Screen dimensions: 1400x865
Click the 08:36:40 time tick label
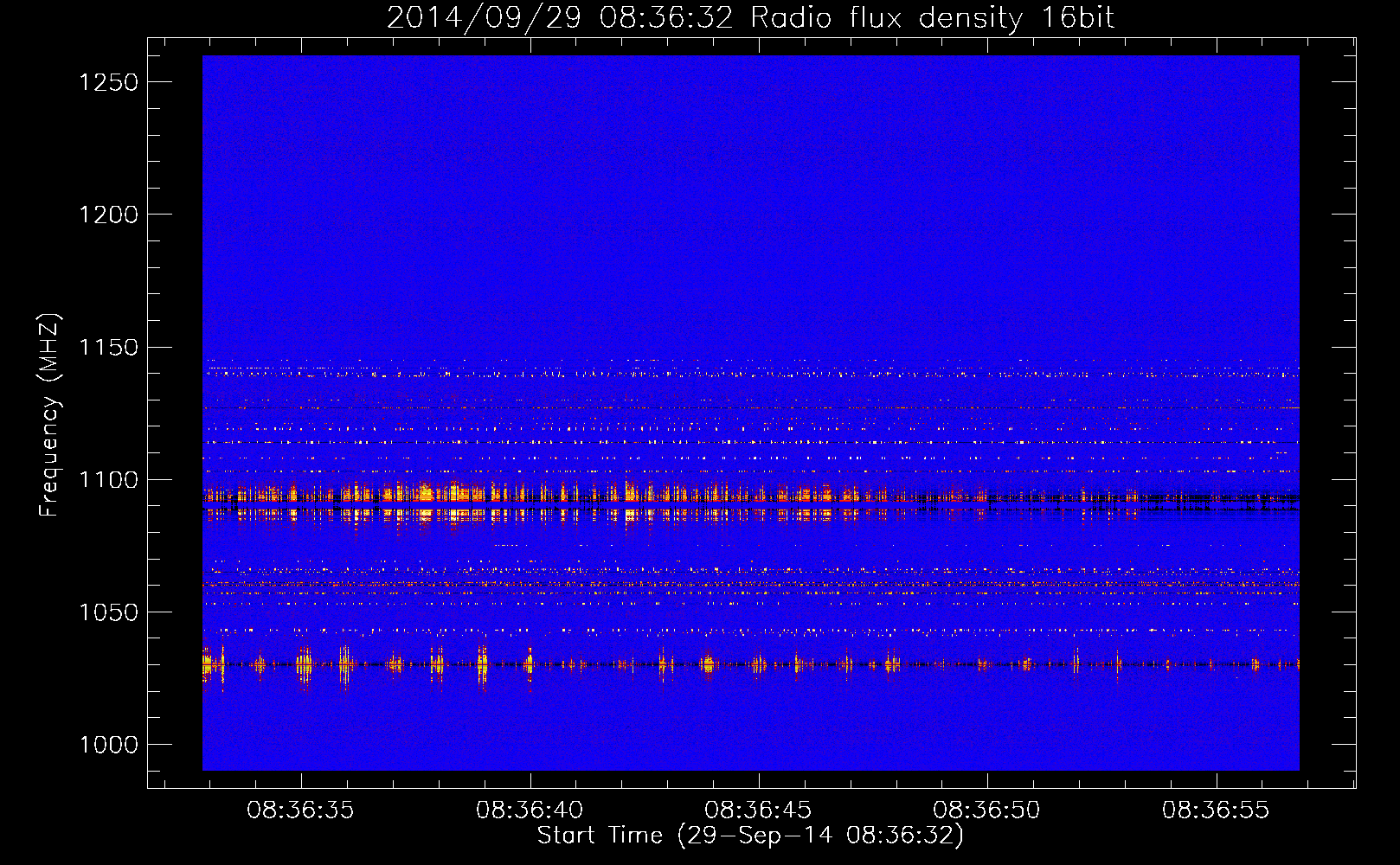pos(530,811)
